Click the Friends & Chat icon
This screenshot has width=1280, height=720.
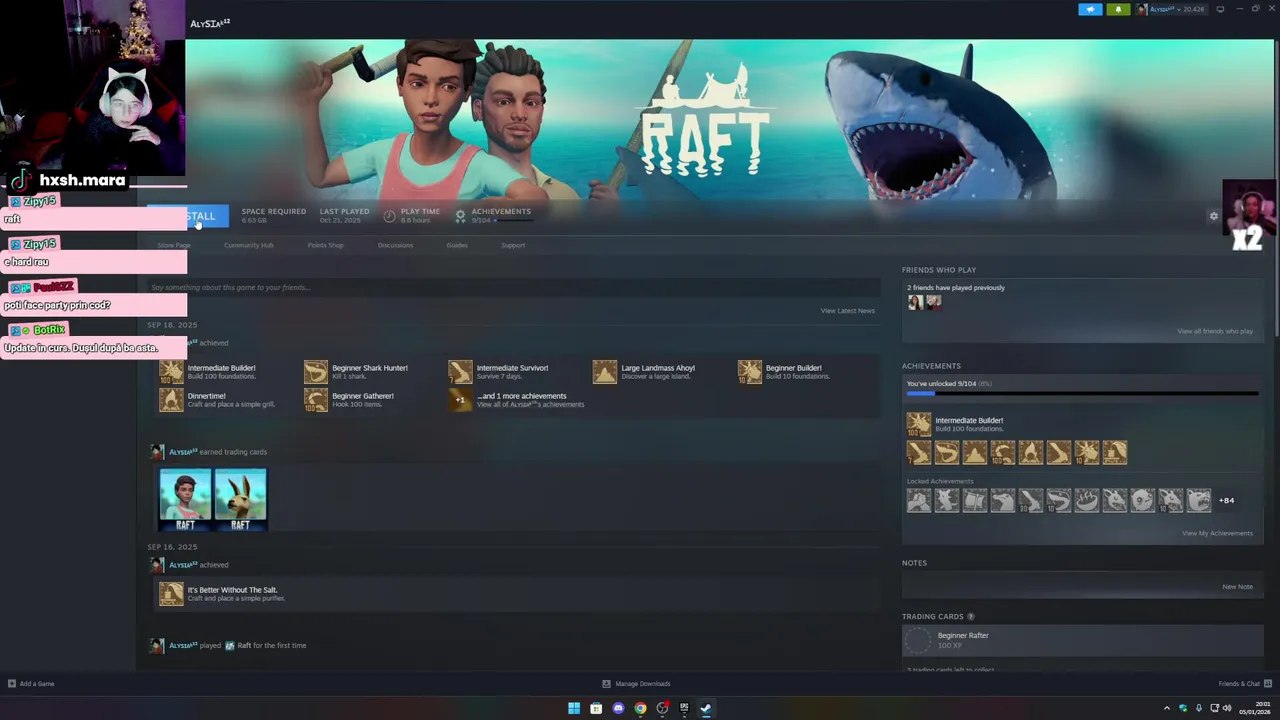click(x=1266, y=684)
